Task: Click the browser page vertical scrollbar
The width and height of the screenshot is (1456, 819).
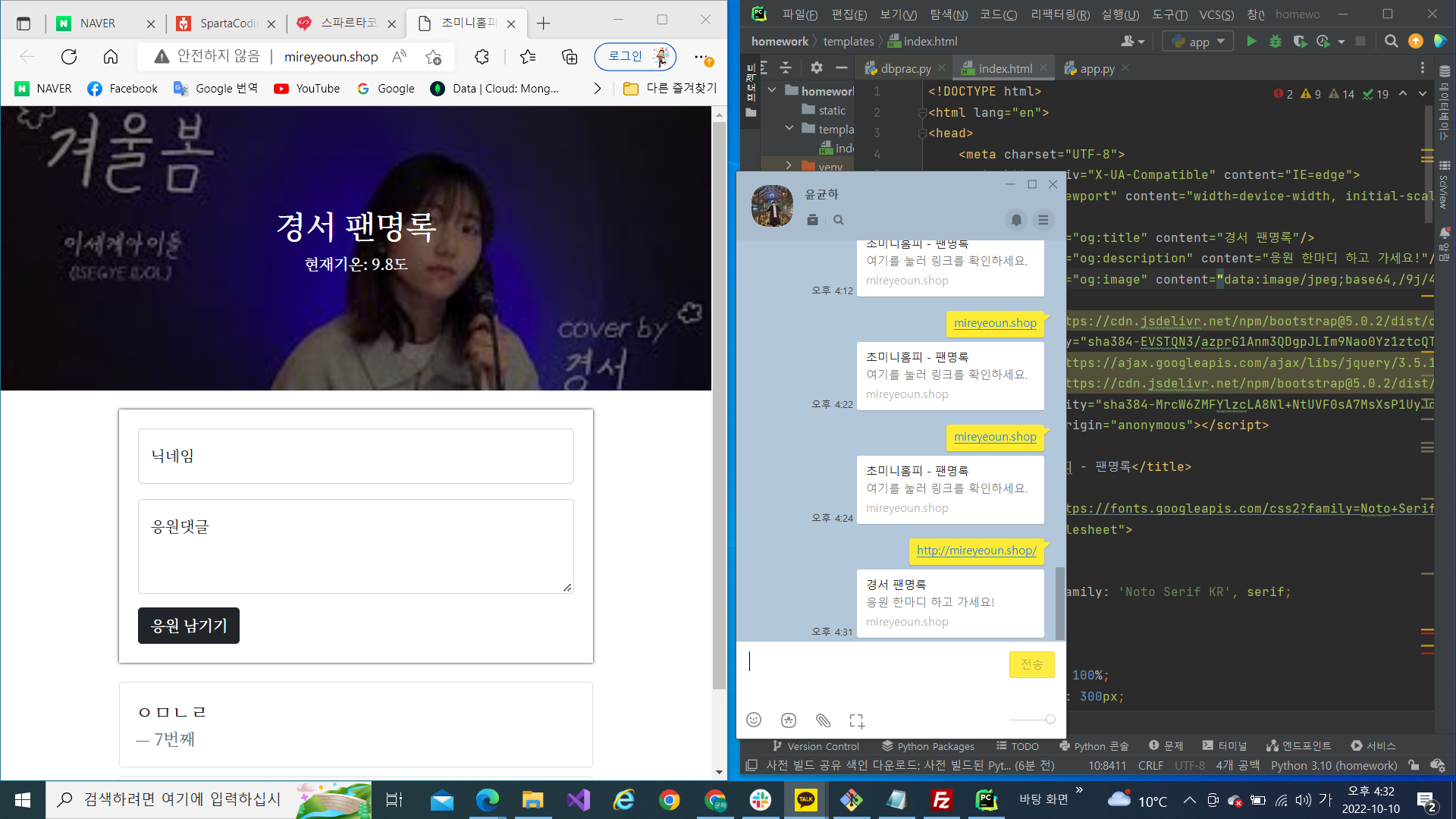Action: tap(719, 405)
